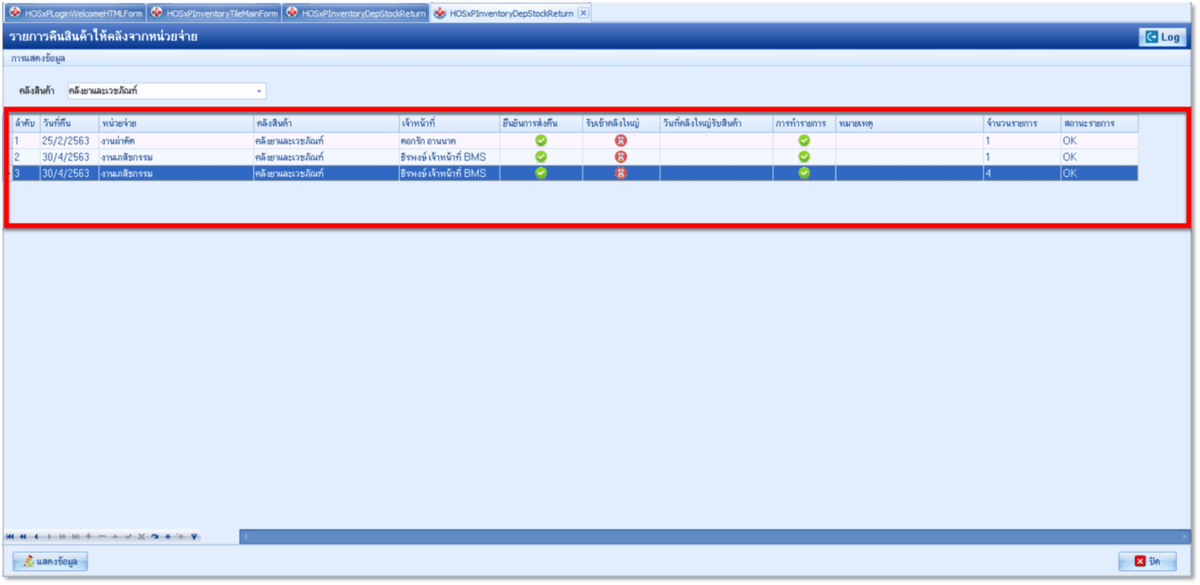Click the navigator's refresh arrow icon
The image size is (1200, 585).
coord(154,537)
